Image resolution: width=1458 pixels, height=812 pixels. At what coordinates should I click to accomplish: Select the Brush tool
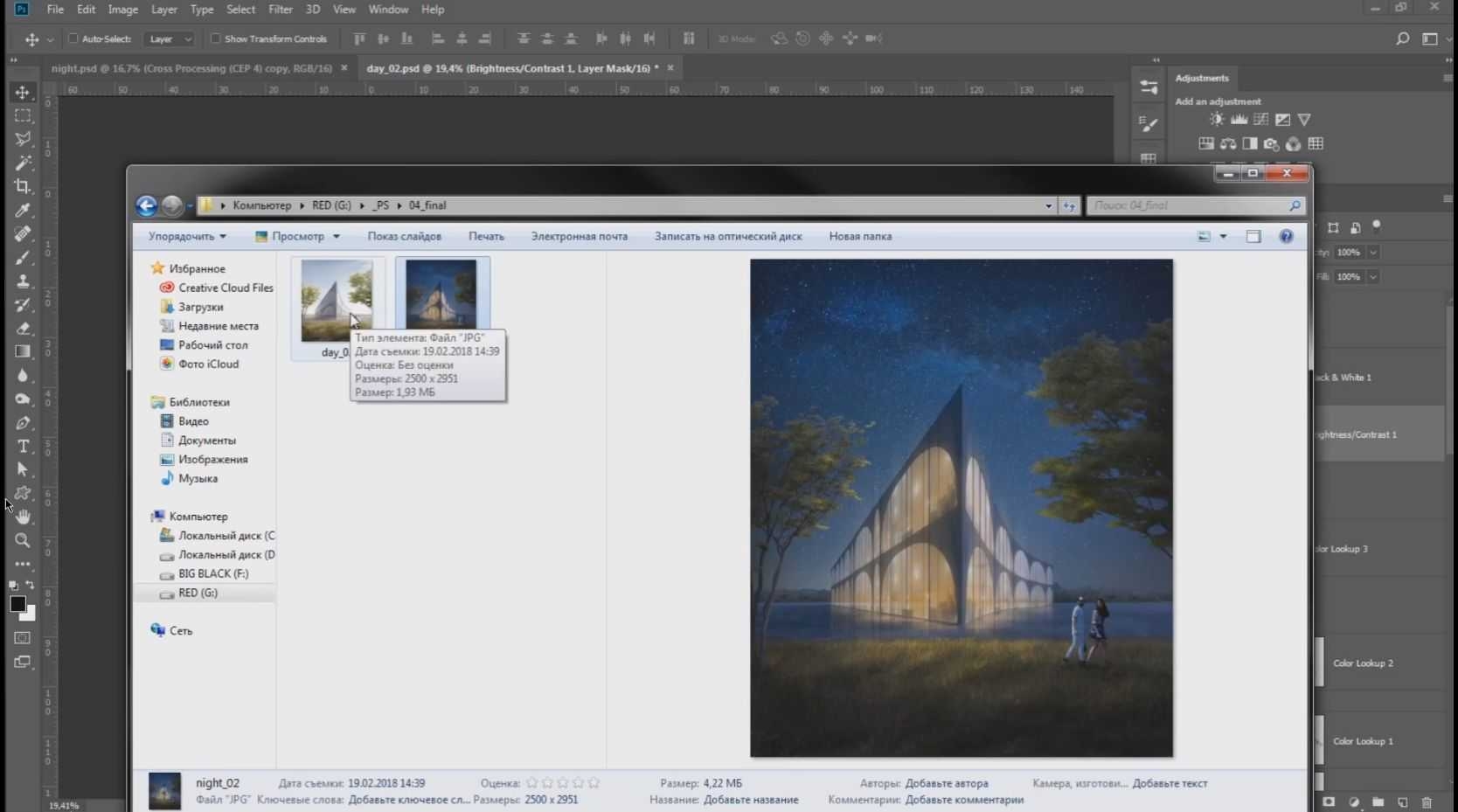pos(23,257)
